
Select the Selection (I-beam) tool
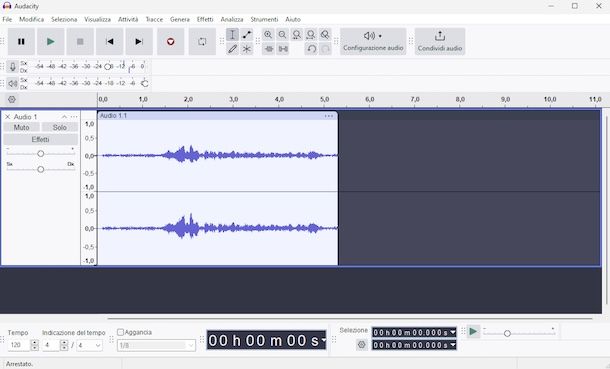click(x=232, y=35)
